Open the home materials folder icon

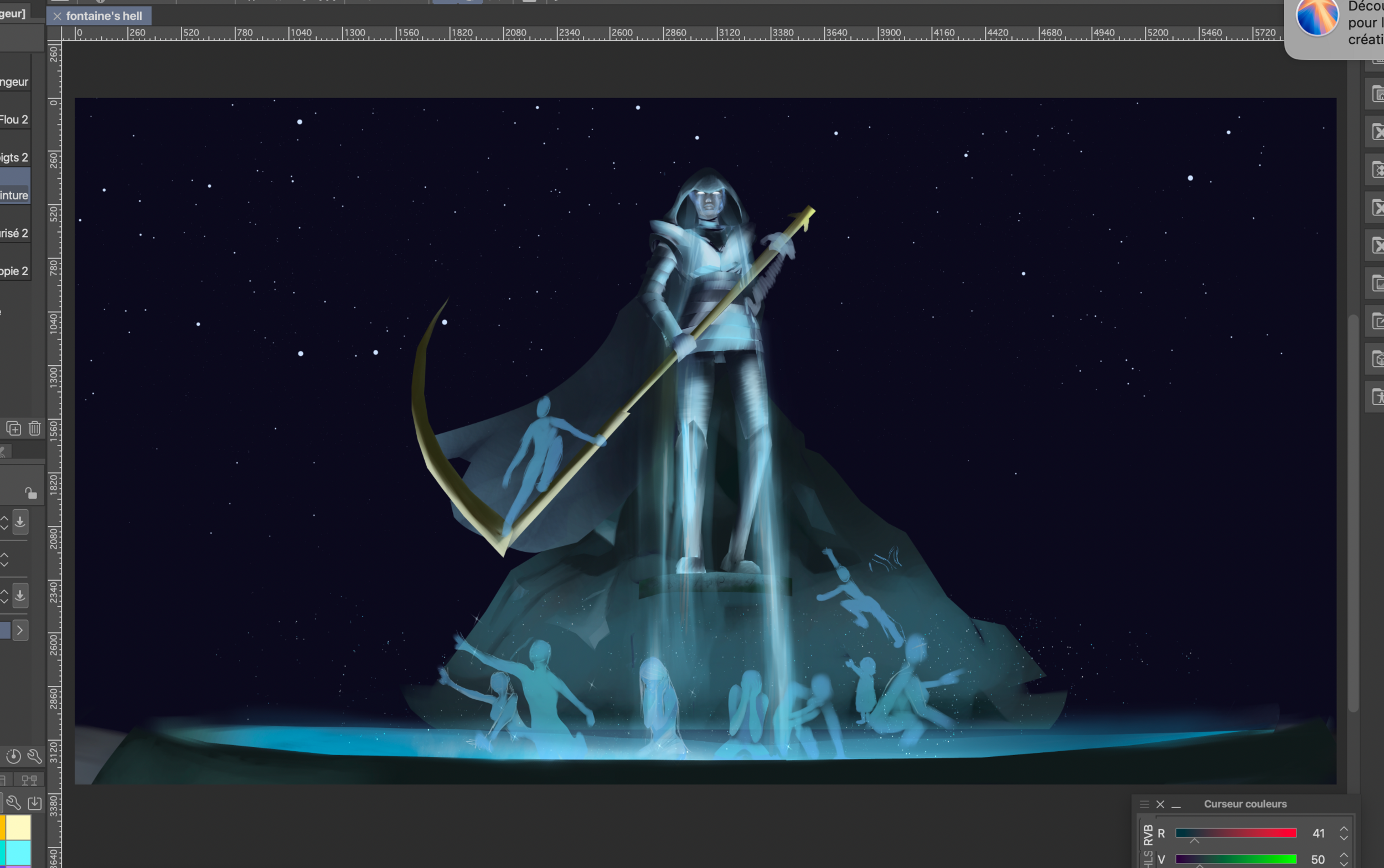(x=1377, y=94)
